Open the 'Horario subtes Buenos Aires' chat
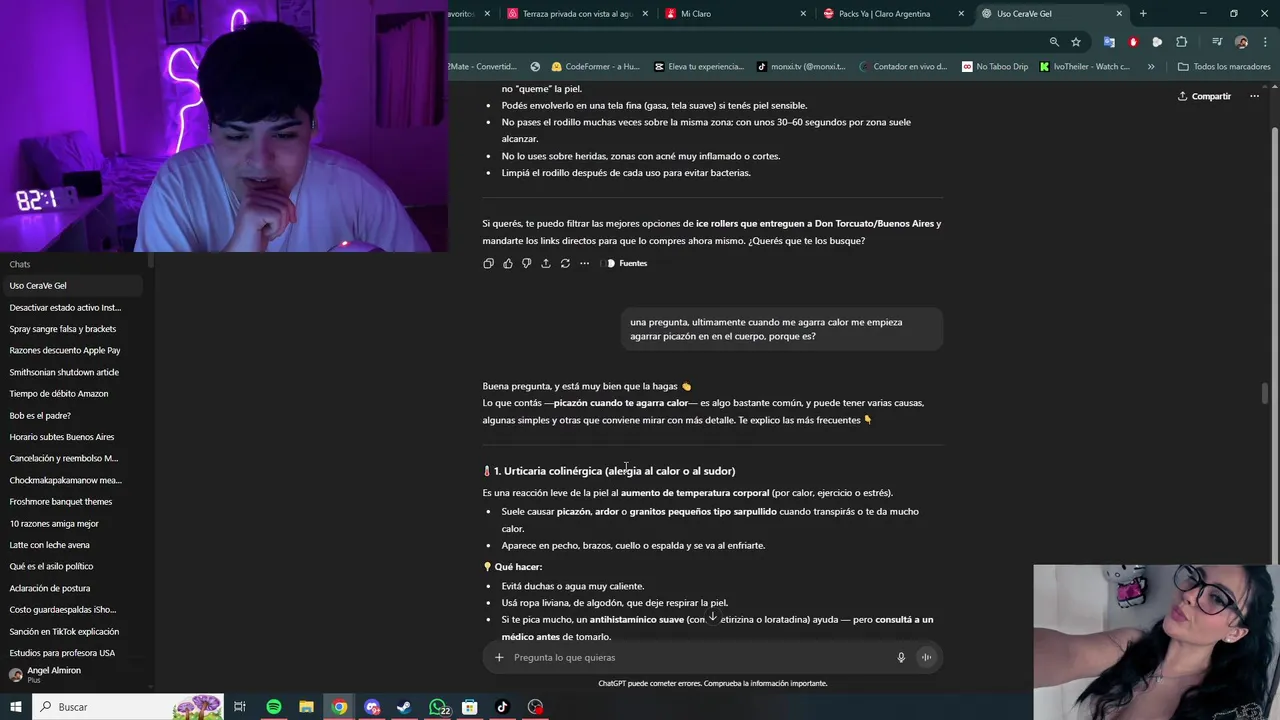Screen dimensions: 1280x720 (72, 437)
